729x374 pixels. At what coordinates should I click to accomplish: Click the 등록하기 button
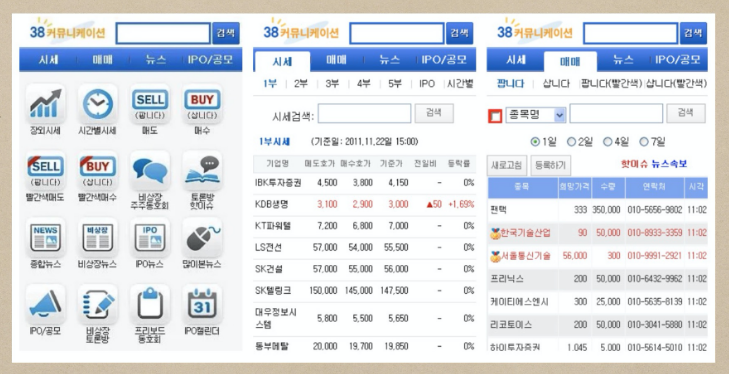[x=550, y=165]
